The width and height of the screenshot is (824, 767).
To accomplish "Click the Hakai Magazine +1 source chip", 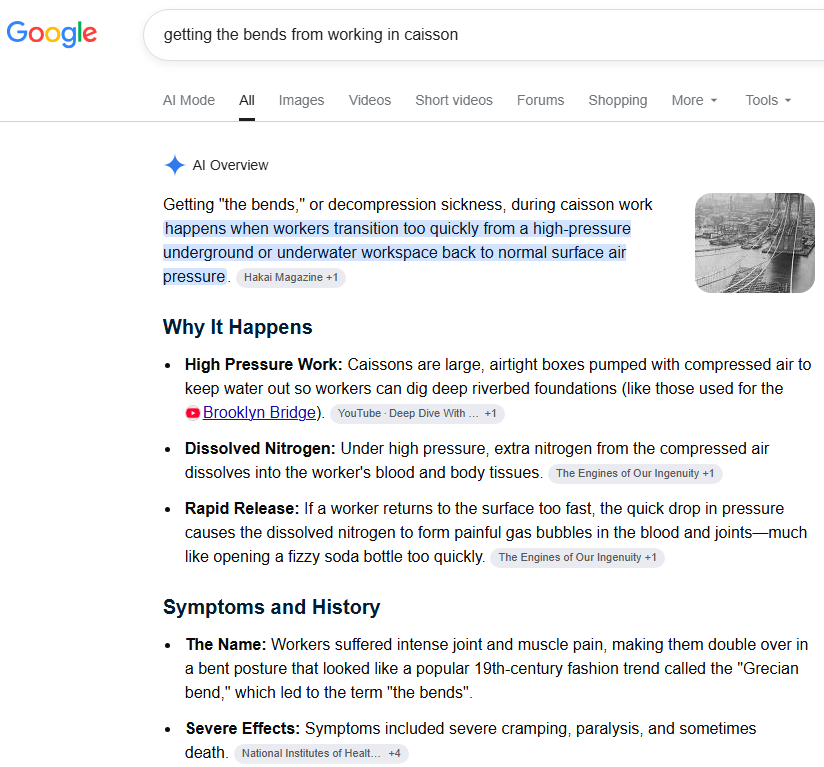I will tap(291, 277).
